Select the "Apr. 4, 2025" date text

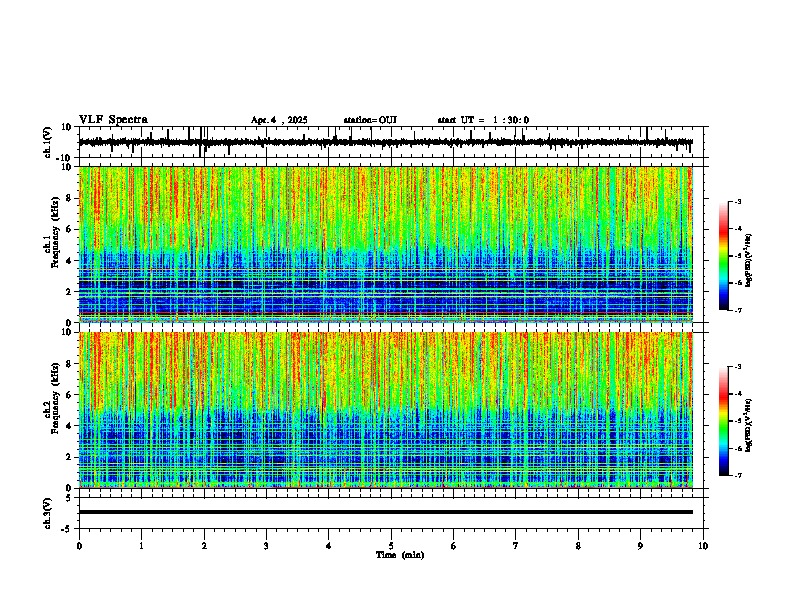pos(279,120)
